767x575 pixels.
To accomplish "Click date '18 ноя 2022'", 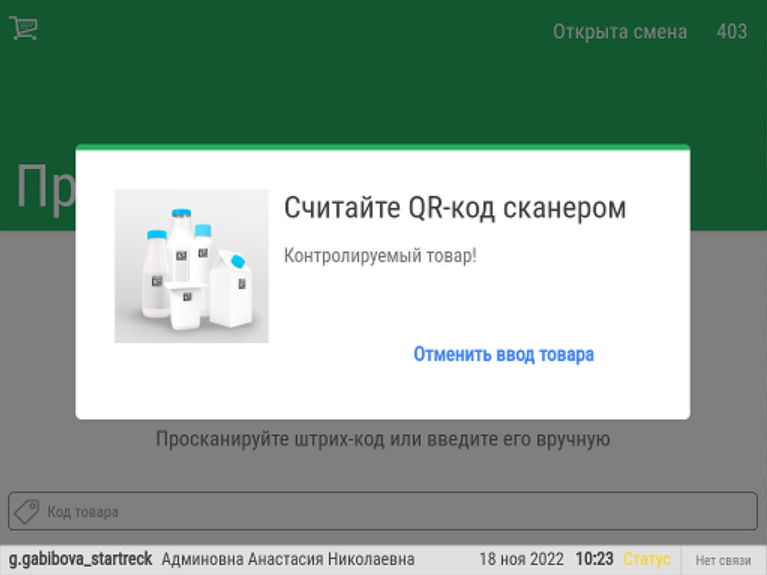I will [x=521, y=559].
